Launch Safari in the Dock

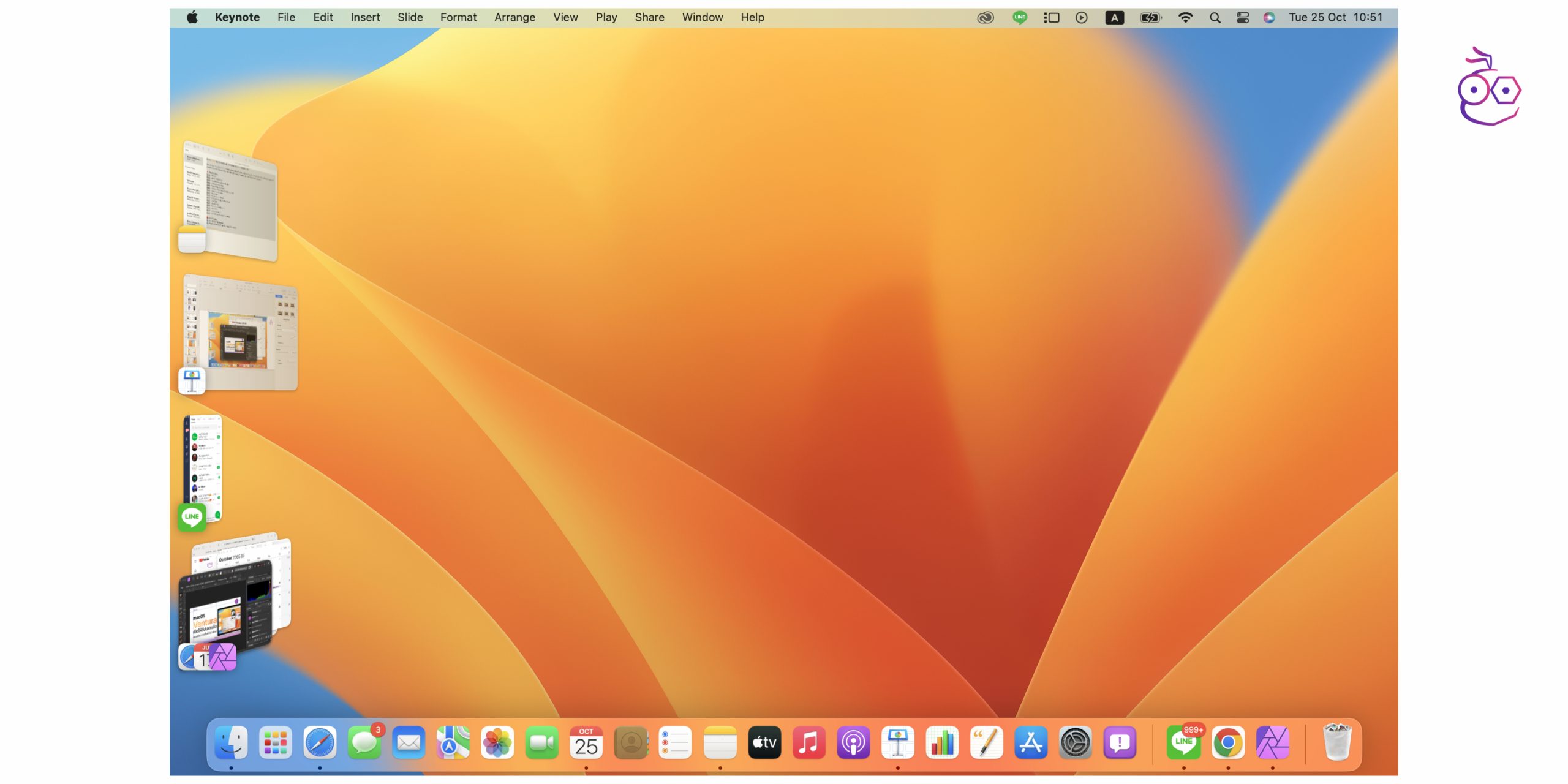point(320,743)
